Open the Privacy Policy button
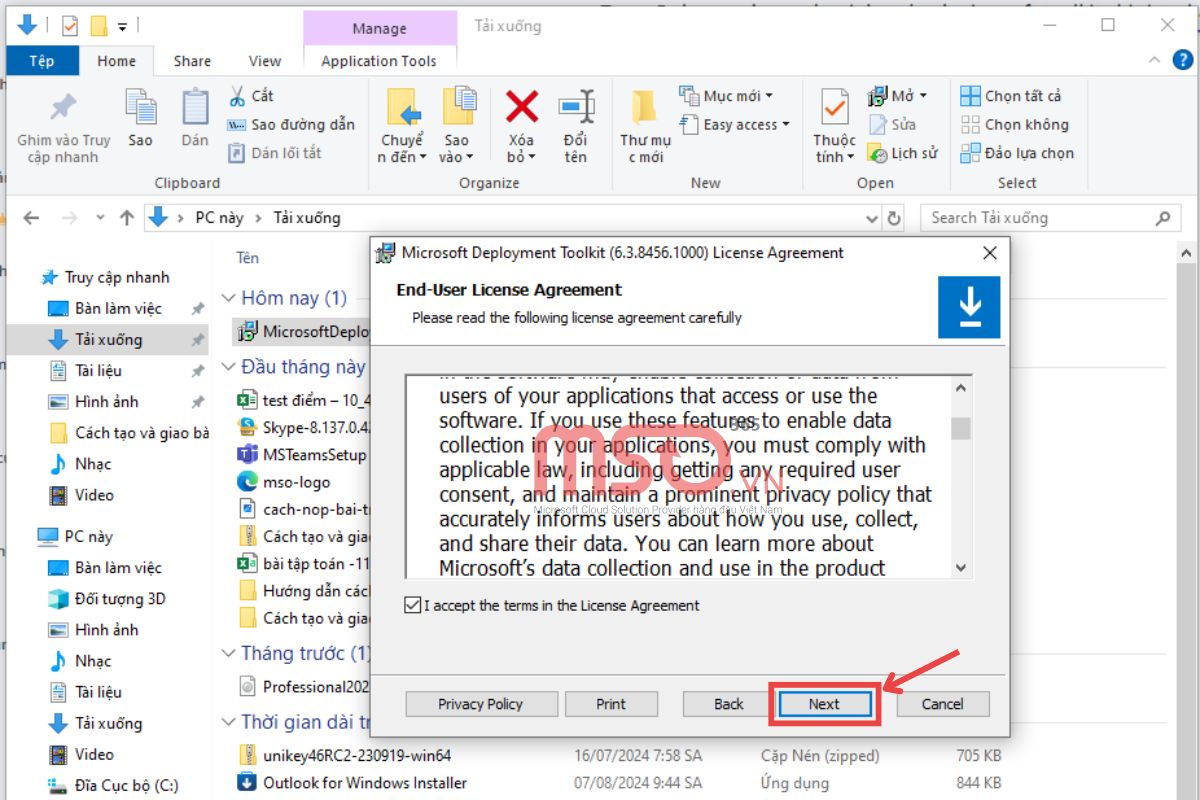The height and width of the screenshot is (800, 1200). [480, 704]
